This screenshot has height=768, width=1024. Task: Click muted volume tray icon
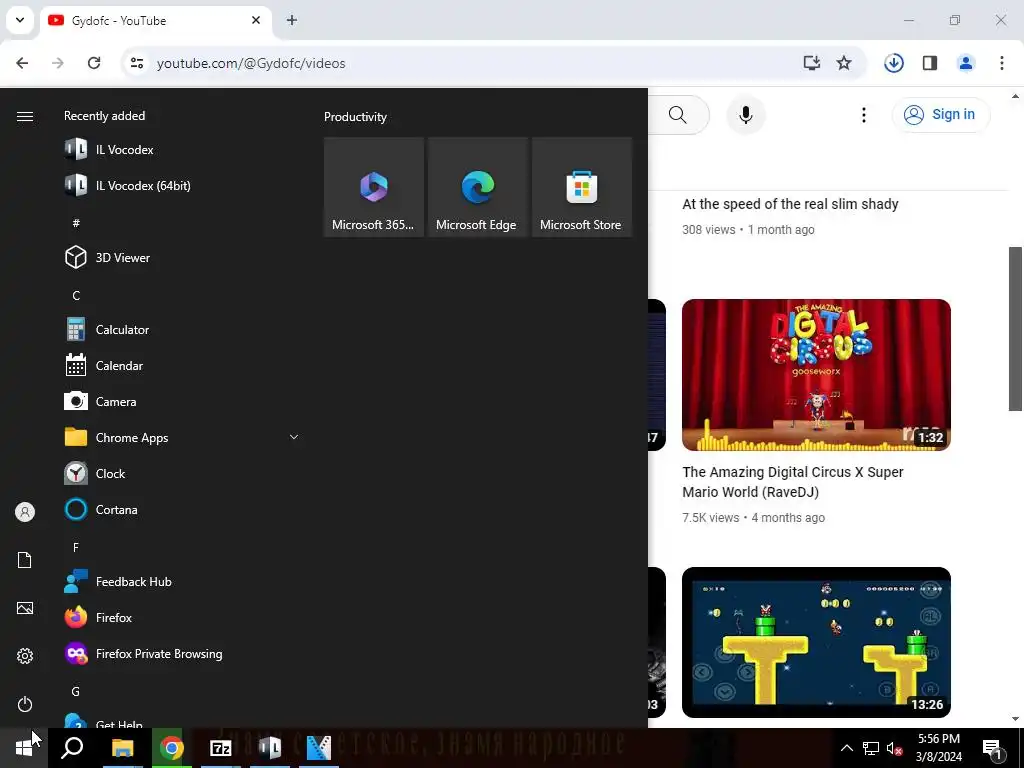point(894,748)
